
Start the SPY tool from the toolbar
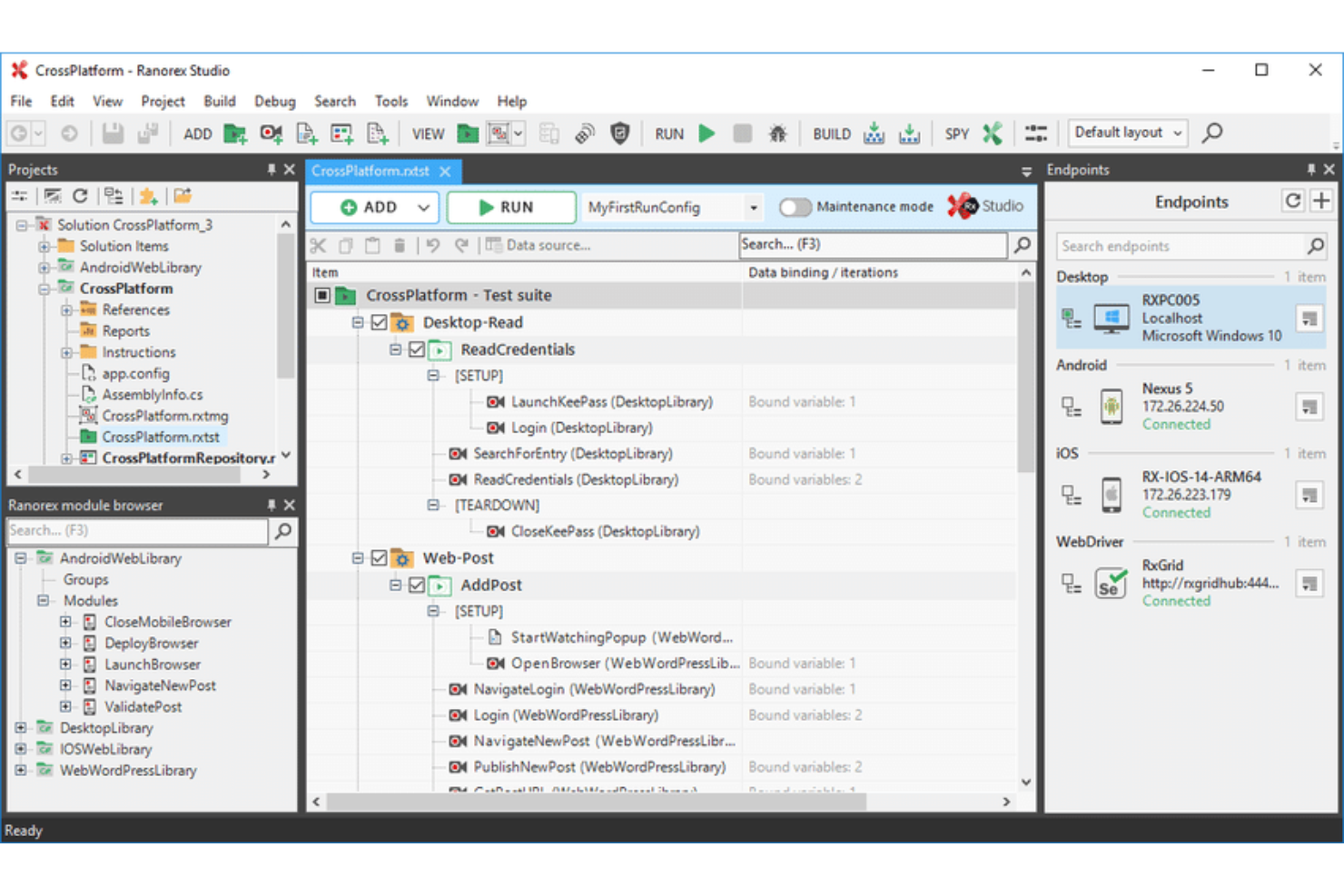991,133
